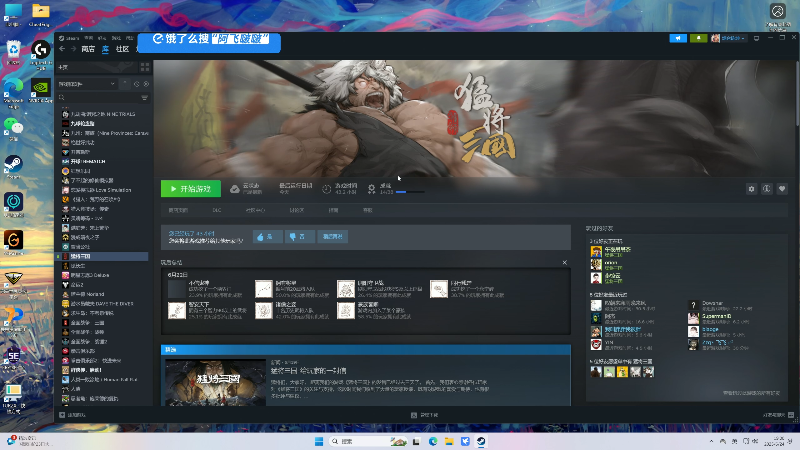
Task: Open Community Hub tab under play button
Action: [x=255, y=210]
